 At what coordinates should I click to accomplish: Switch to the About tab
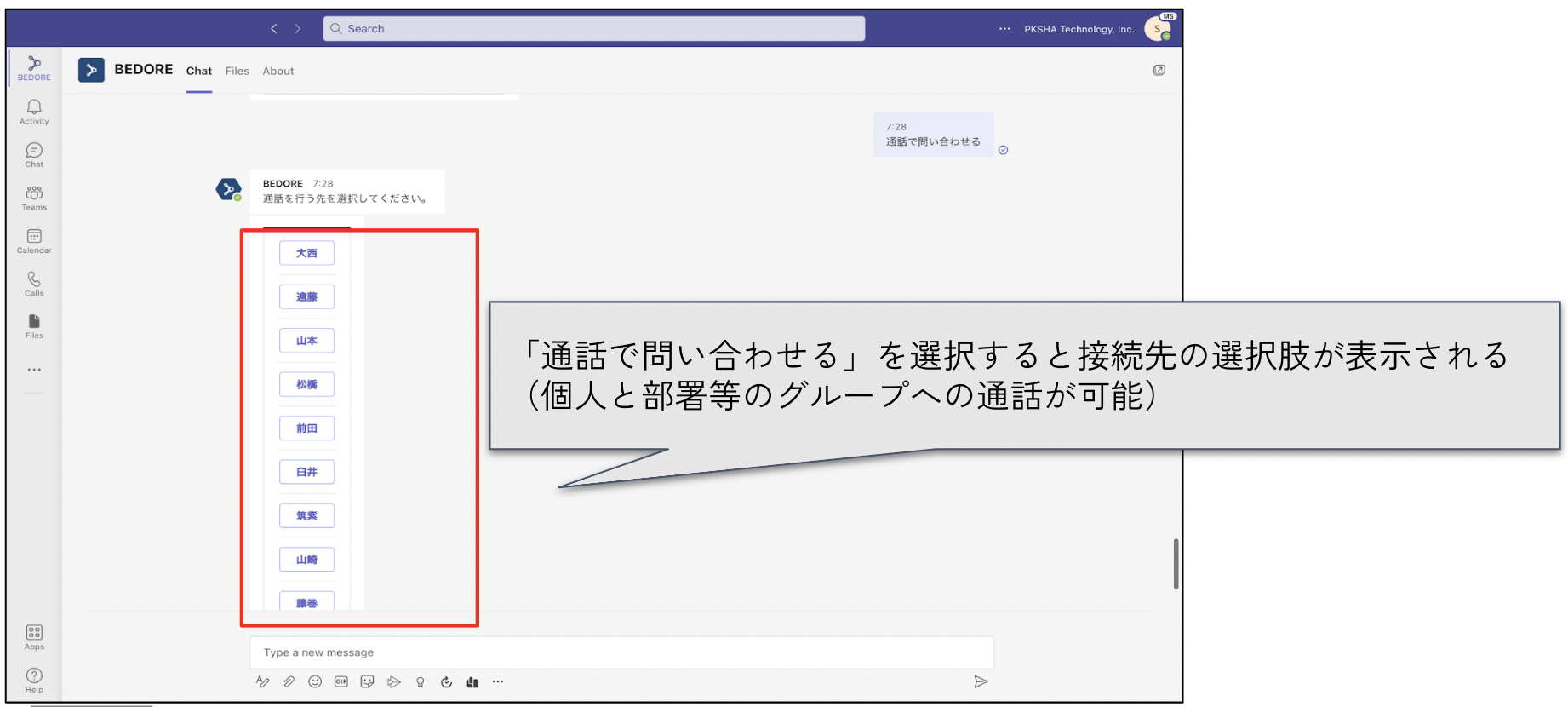click(x=278, y=71)
